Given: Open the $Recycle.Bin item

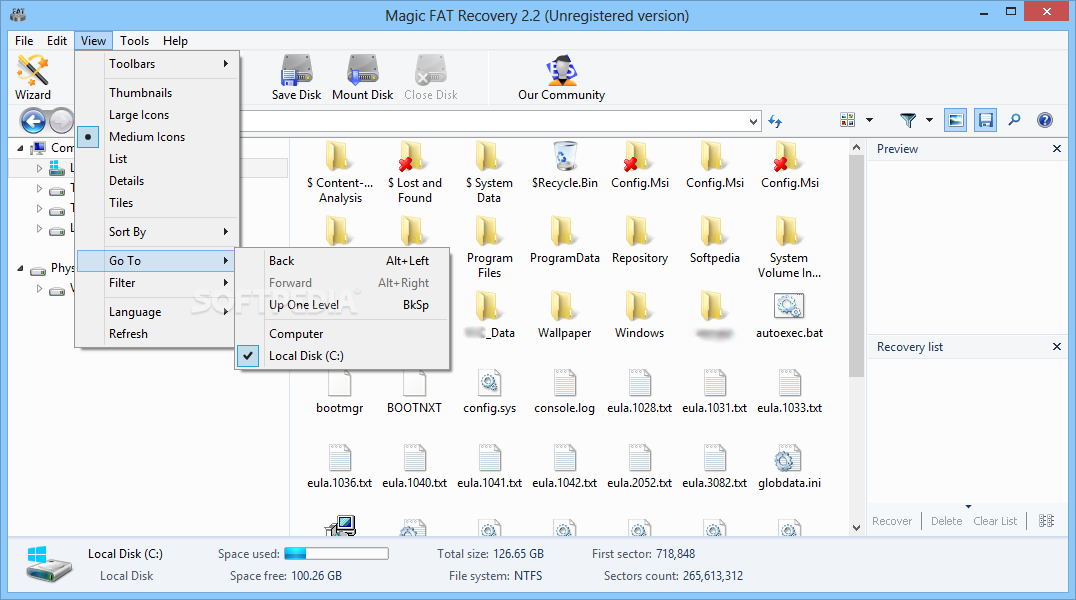Looking at the screenshot, I should [x=565, y=165].
